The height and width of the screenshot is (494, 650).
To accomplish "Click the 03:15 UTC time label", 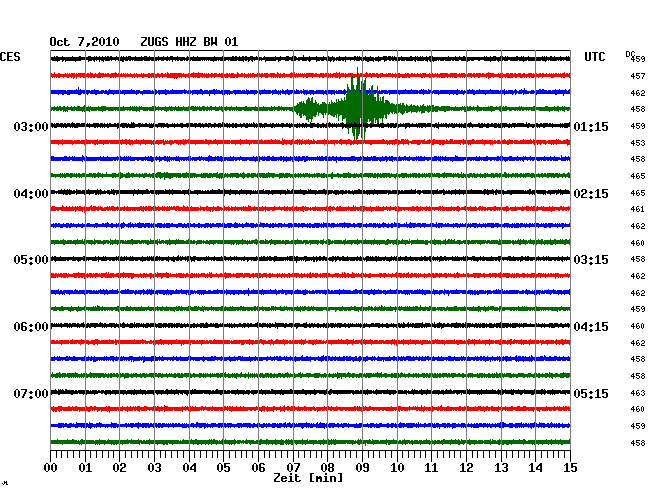I will point(591,260).
